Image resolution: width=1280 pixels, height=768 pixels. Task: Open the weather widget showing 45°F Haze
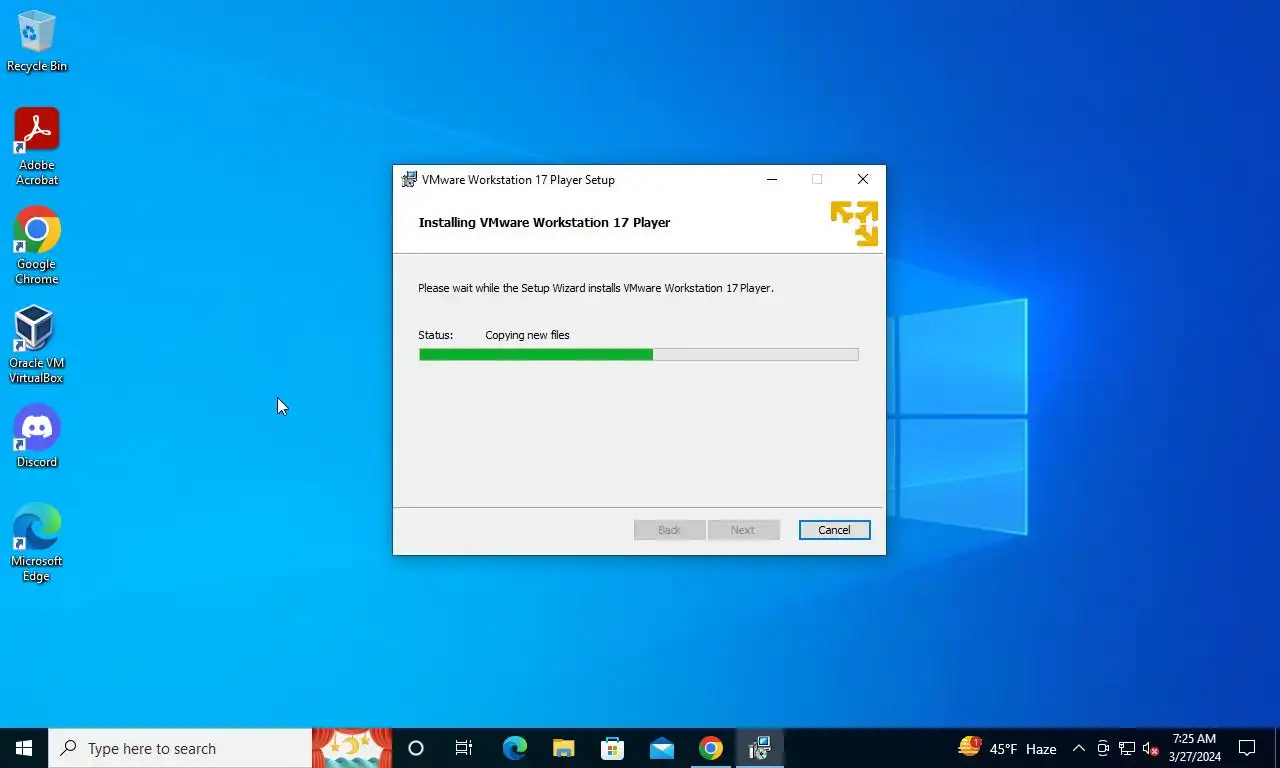1008,748
